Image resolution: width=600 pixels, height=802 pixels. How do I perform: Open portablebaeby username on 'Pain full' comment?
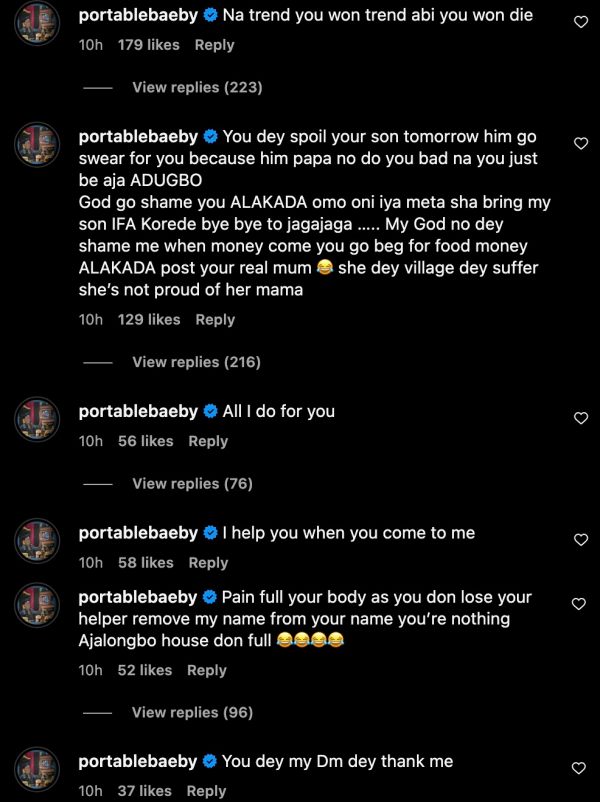click(138, 597)
